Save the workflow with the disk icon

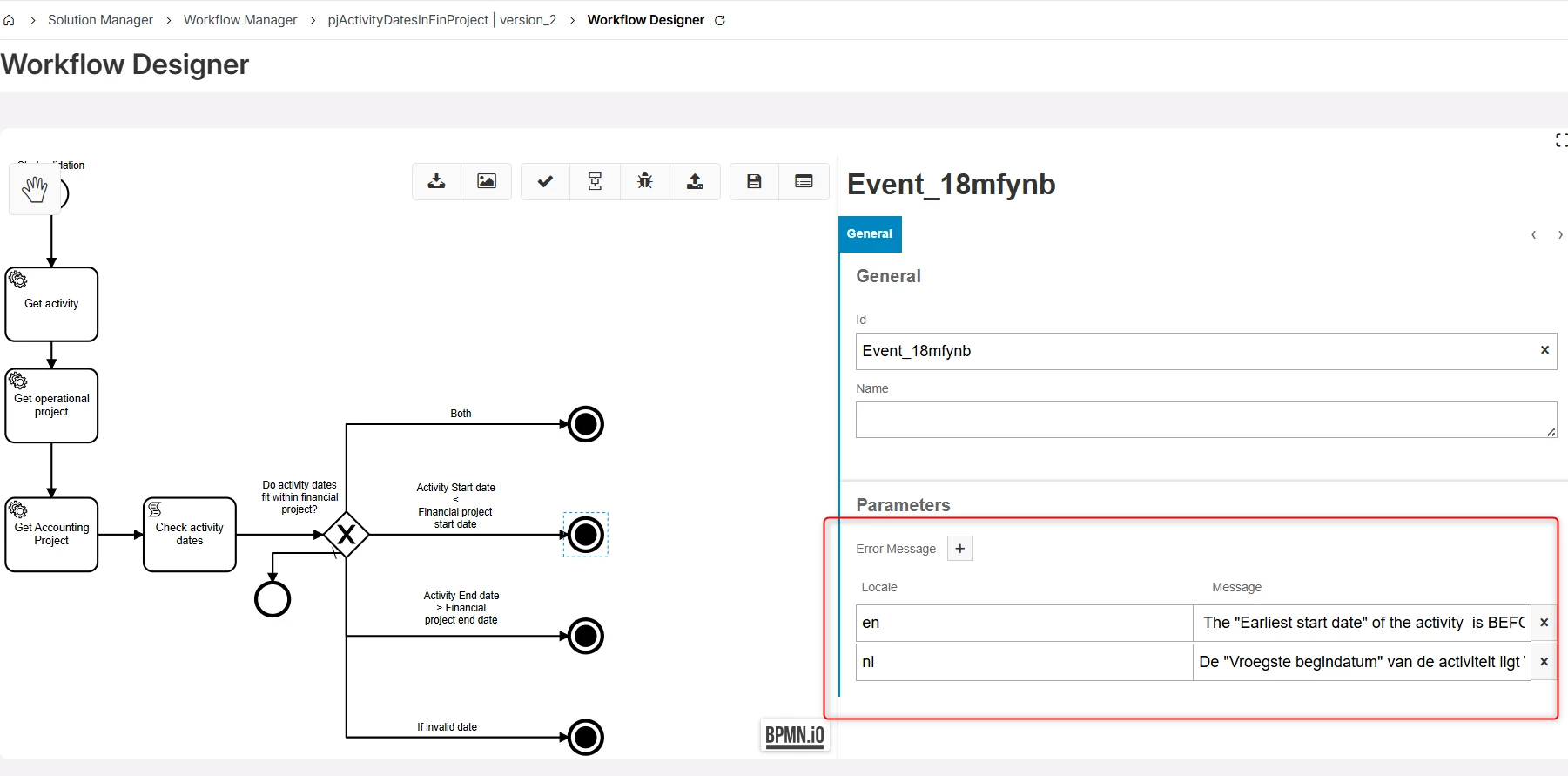[755, 181]
